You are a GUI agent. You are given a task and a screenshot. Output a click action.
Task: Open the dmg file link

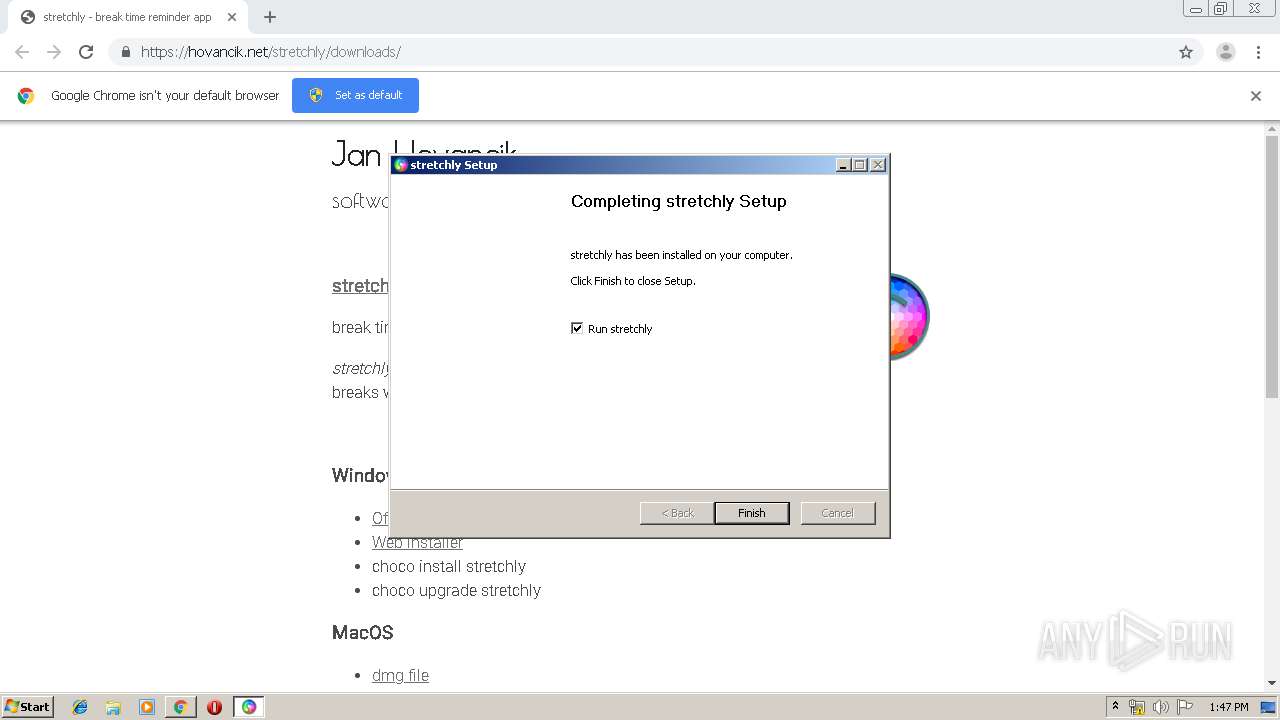tap(400, 675)
